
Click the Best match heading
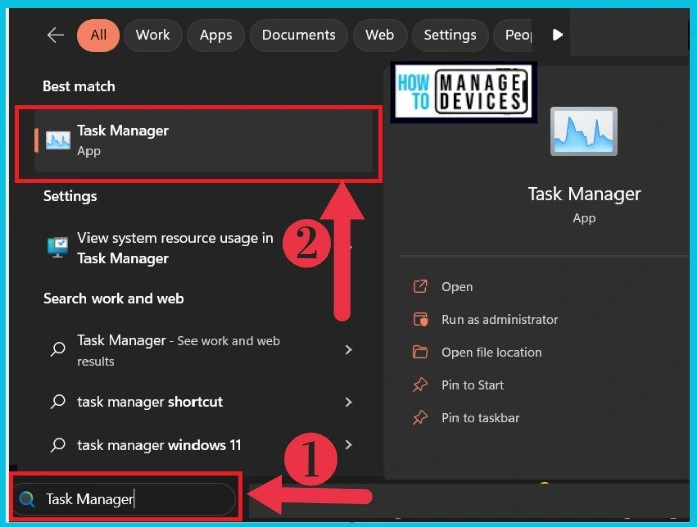79,86
